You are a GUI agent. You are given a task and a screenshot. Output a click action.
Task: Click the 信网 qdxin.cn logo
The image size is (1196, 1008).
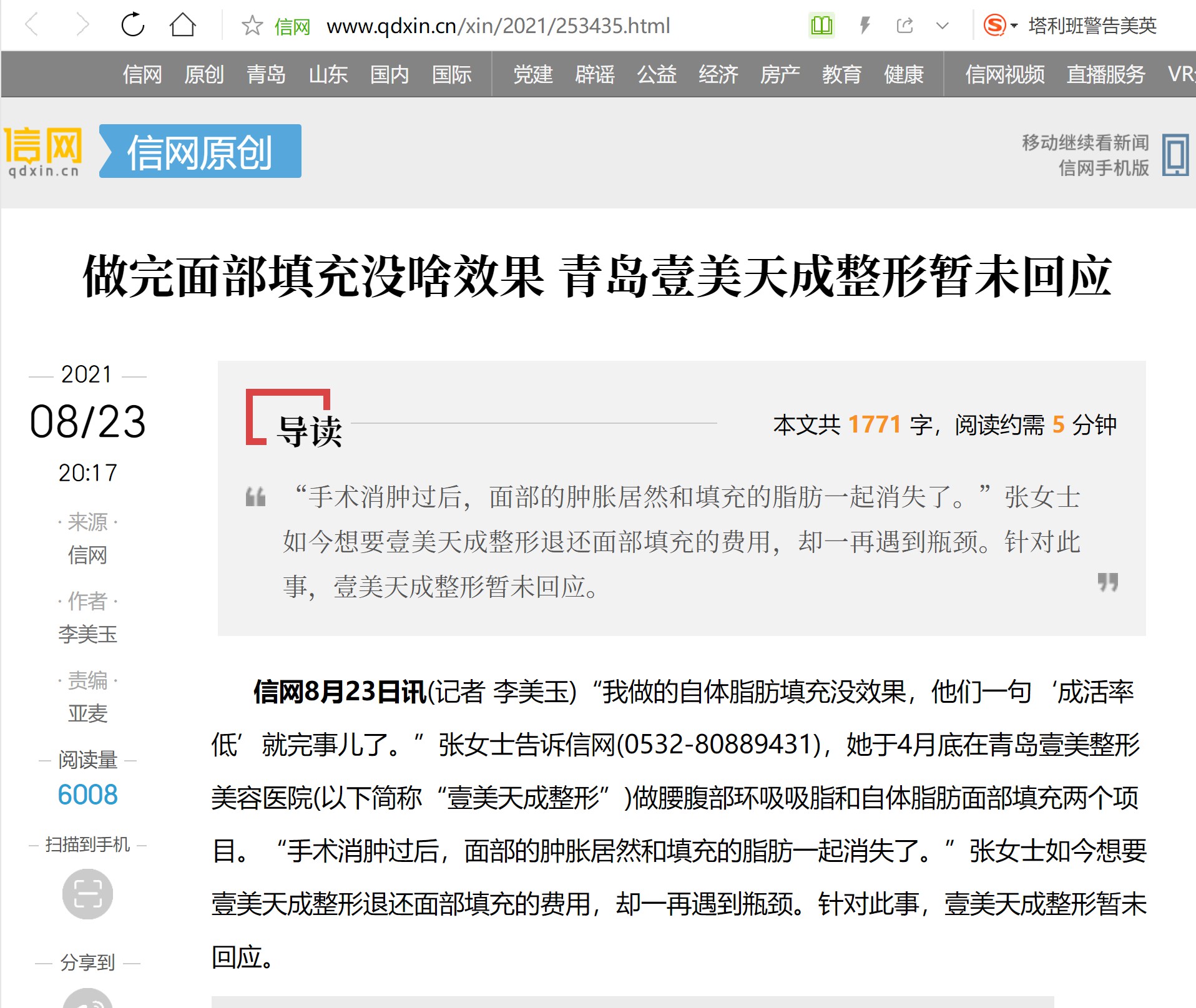coord(44,152)
